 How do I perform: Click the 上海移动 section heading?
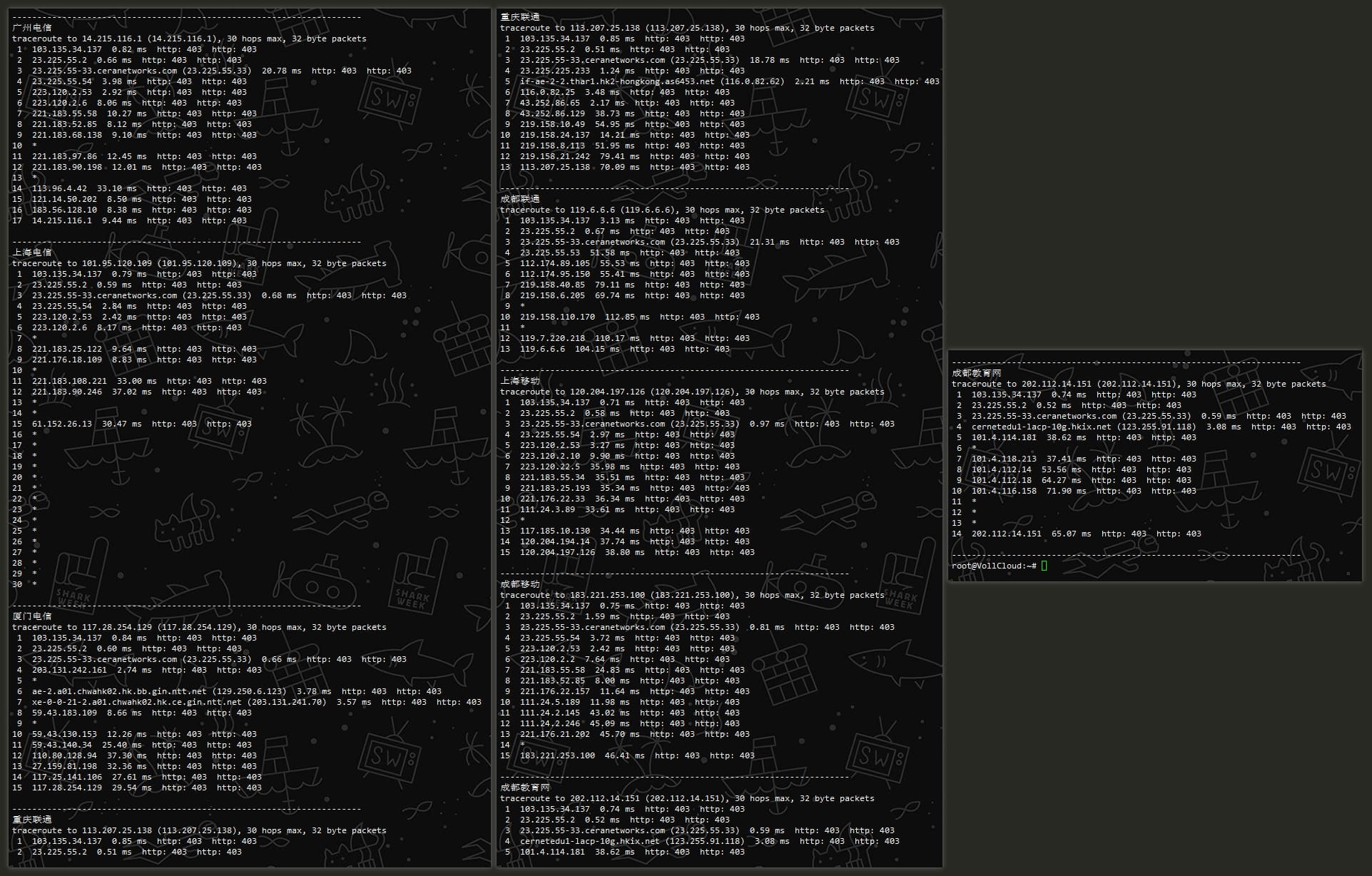click(520, 381)
